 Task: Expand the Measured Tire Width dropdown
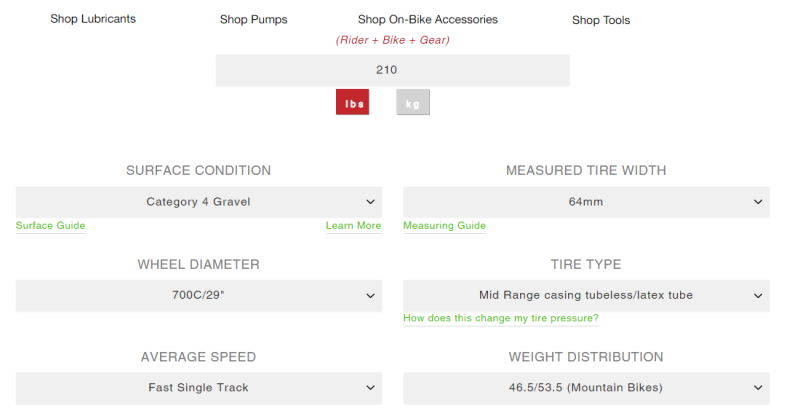click(585, 202)
